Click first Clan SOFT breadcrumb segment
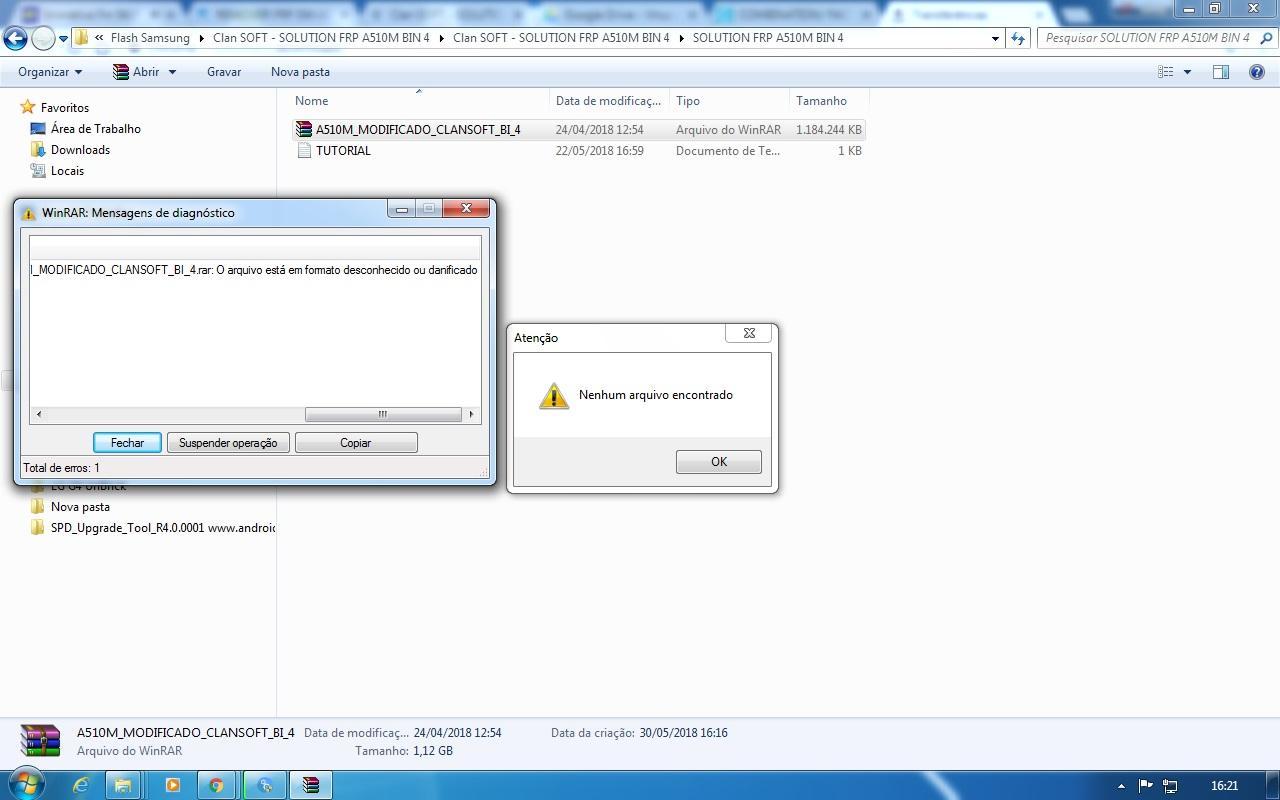 [323, 38]
